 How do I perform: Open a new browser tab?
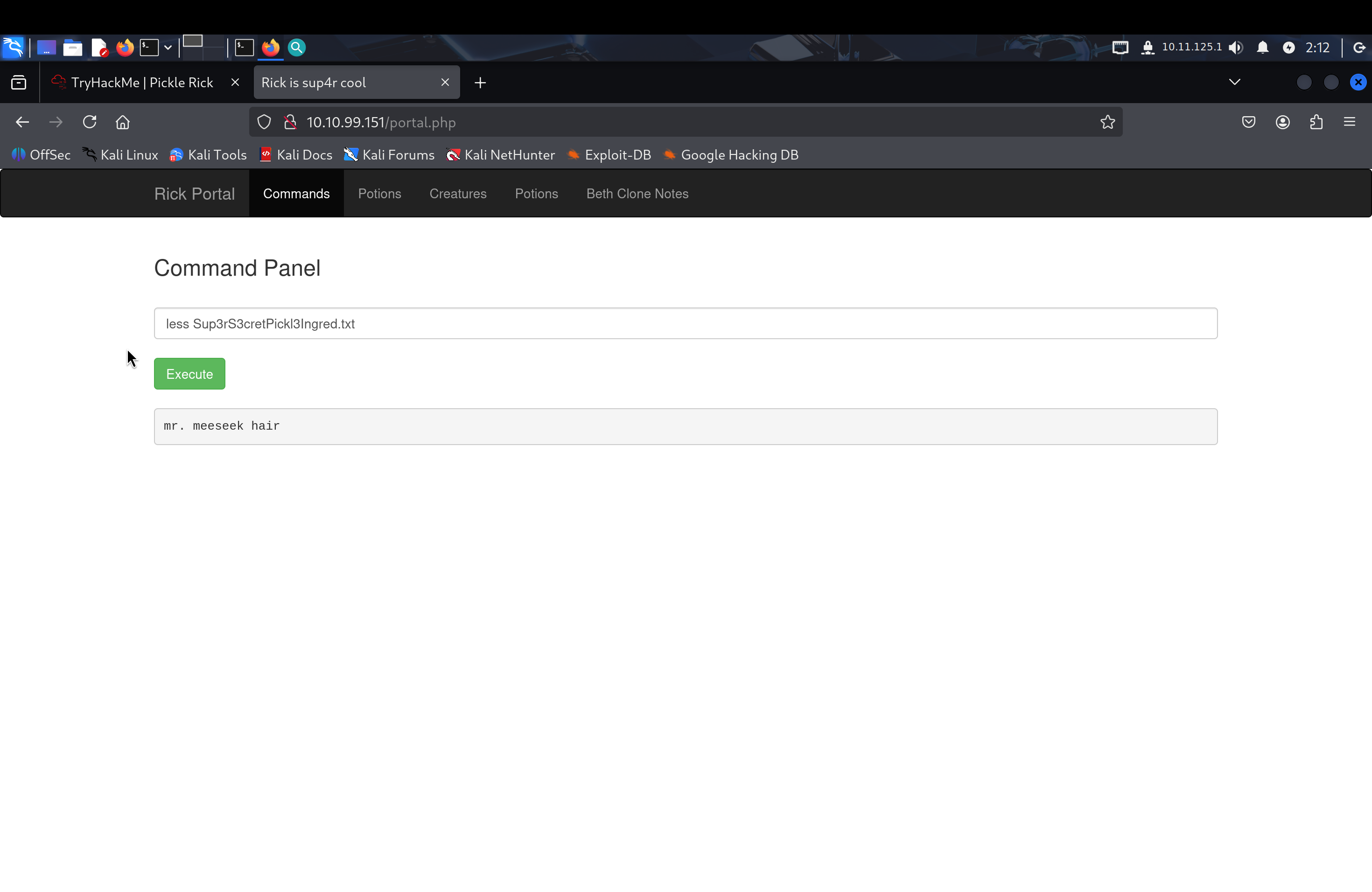click(480, 83)
